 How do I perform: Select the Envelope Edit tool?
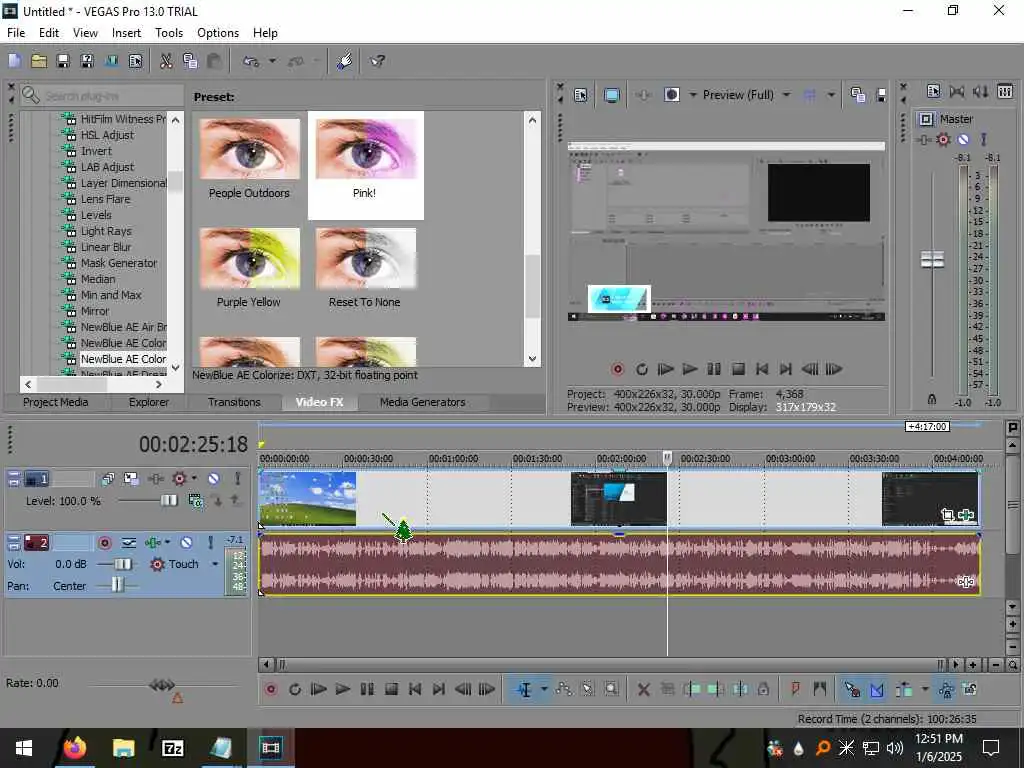pyautogui.click(x=564, y=690)
